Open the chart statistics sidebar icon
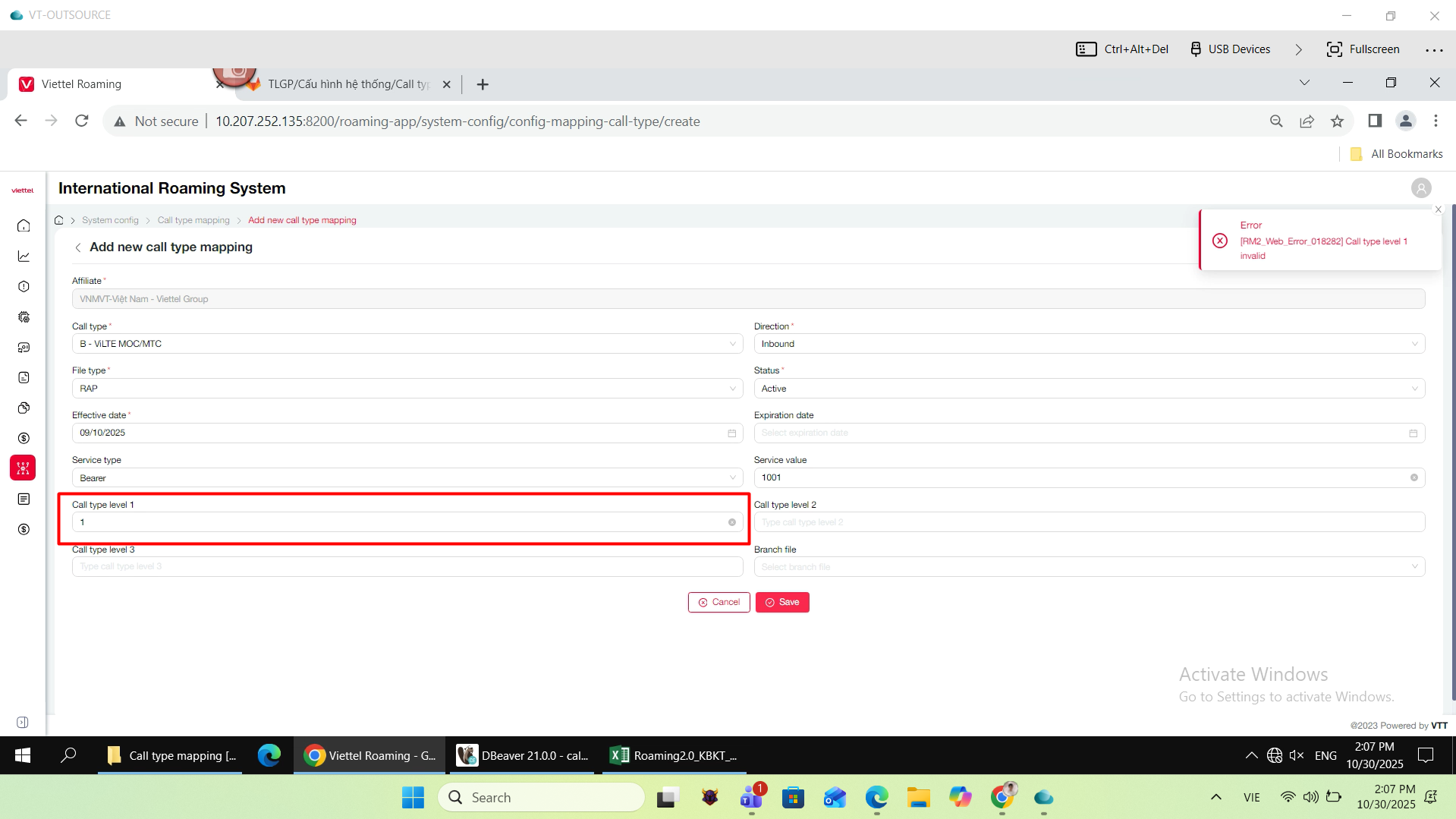The width and height of the screenshot is (1456, 819). click(24, 257)
